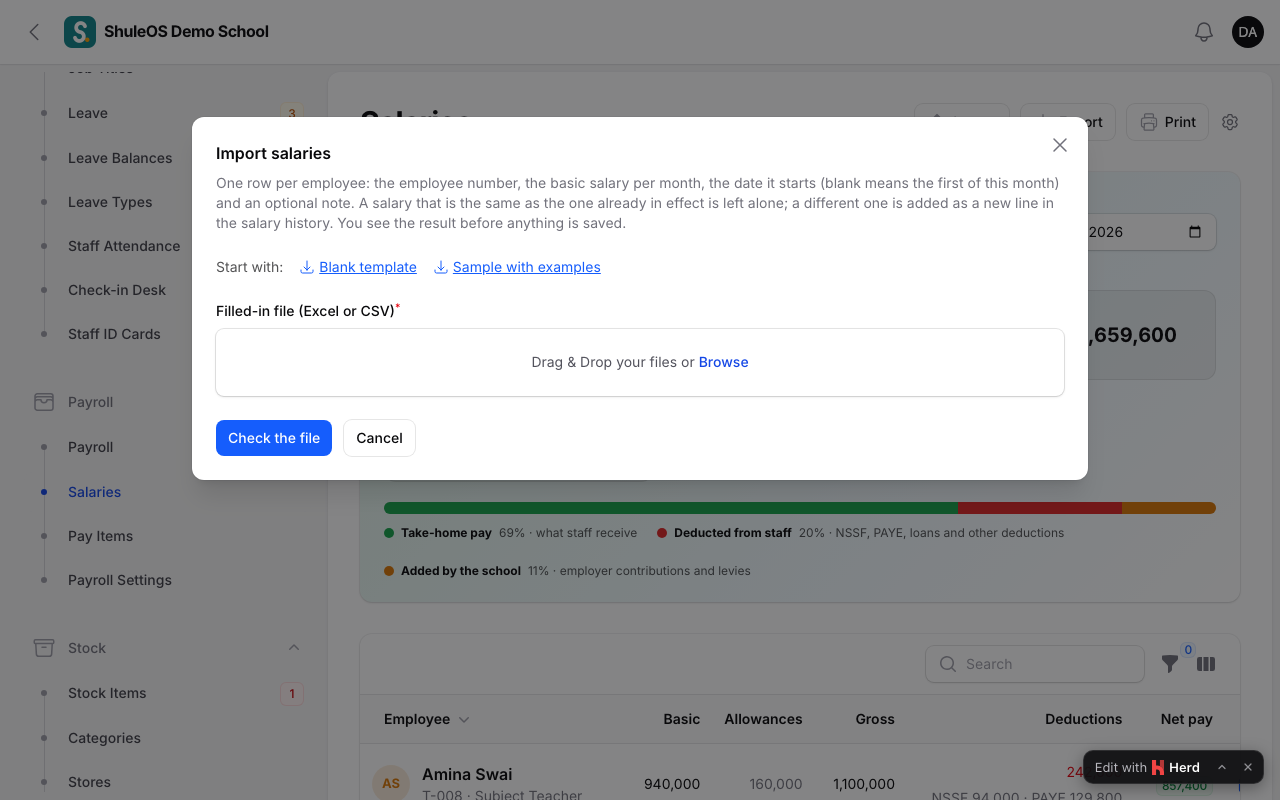This screenshot has width=1280, height=800.
Task: Open Pay Items in sidebar
Action: coord(100,536)
